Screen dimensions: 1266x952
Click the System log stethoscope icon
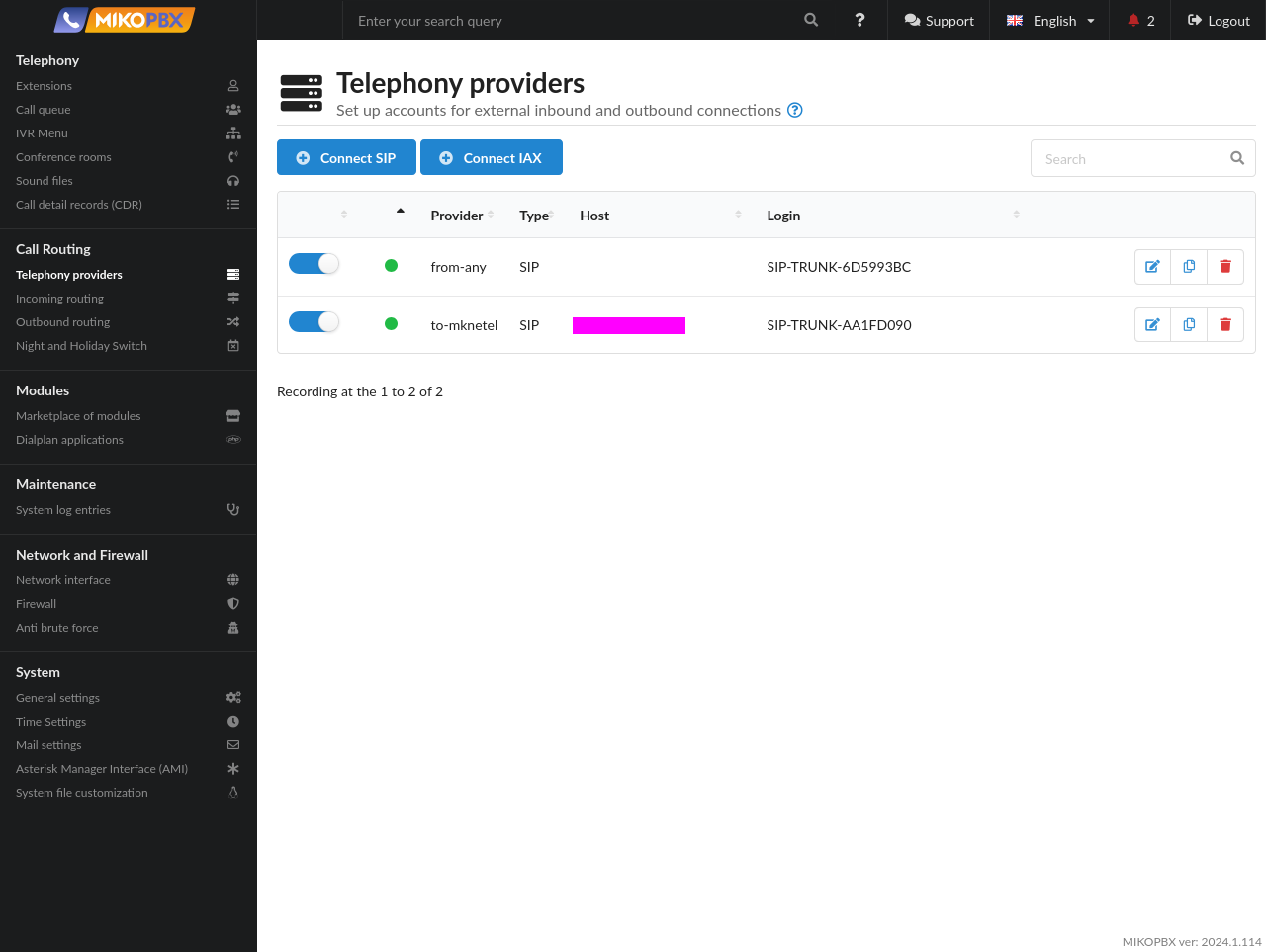pos(233,510)
